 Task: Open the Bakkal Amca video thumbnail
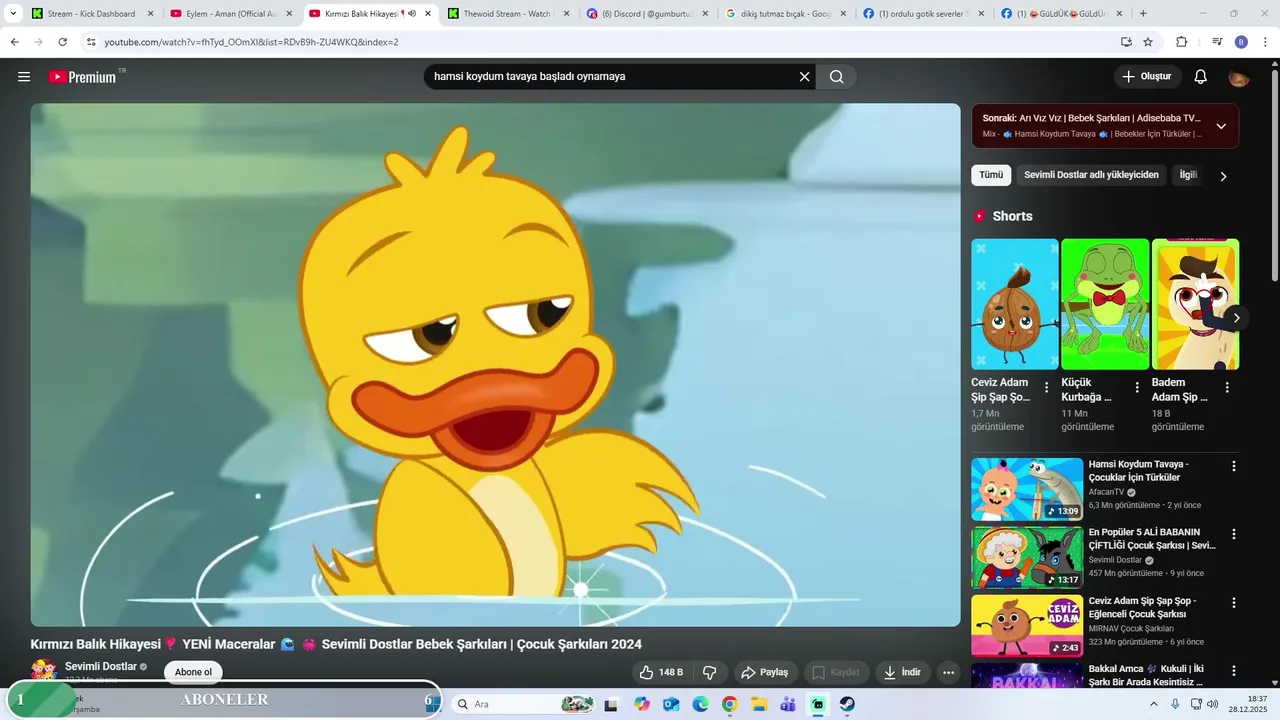pos(1027,676)
